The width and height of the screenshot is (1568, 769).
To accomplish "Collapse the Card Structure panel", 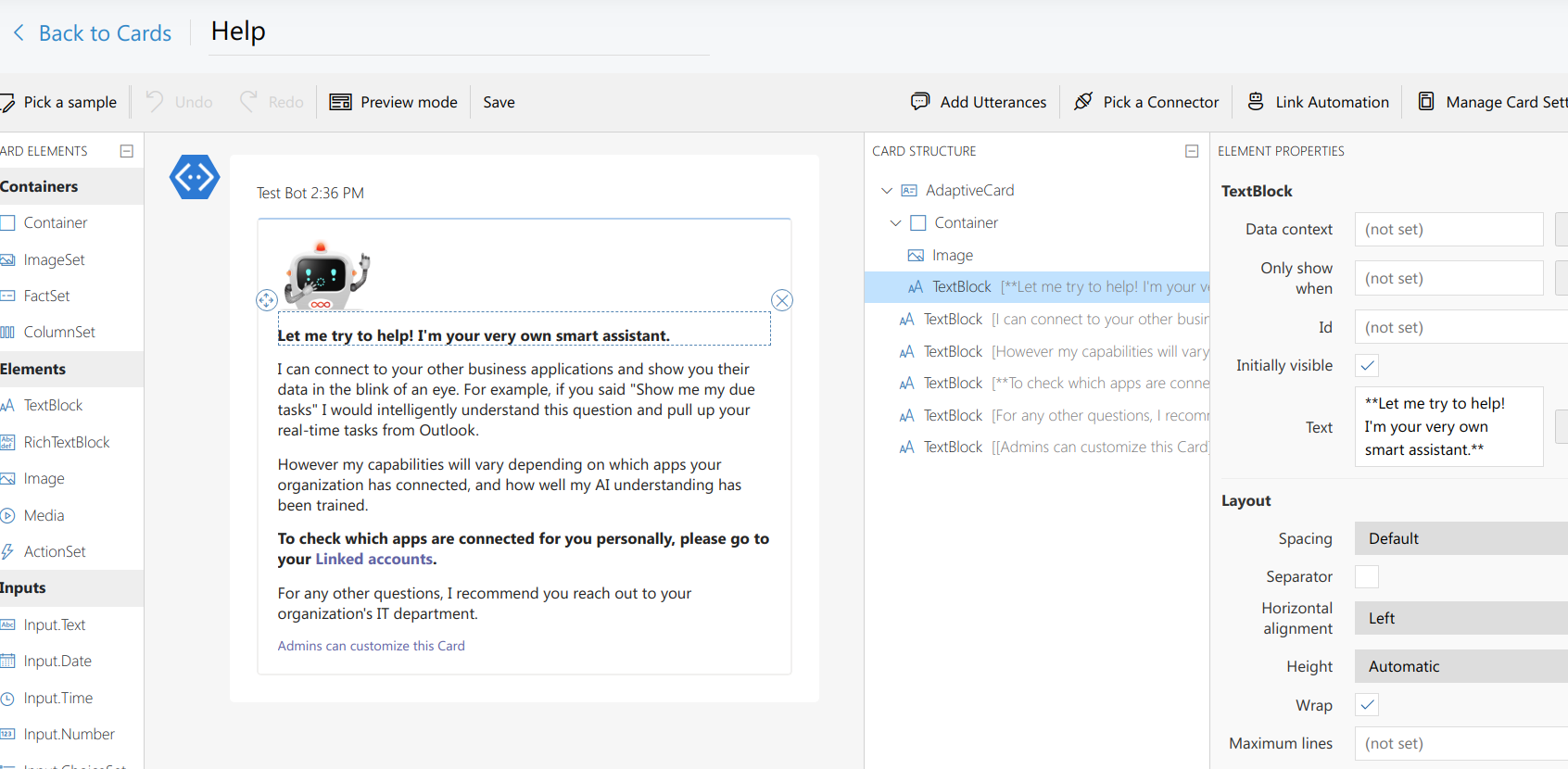I will coord(1192,151).
